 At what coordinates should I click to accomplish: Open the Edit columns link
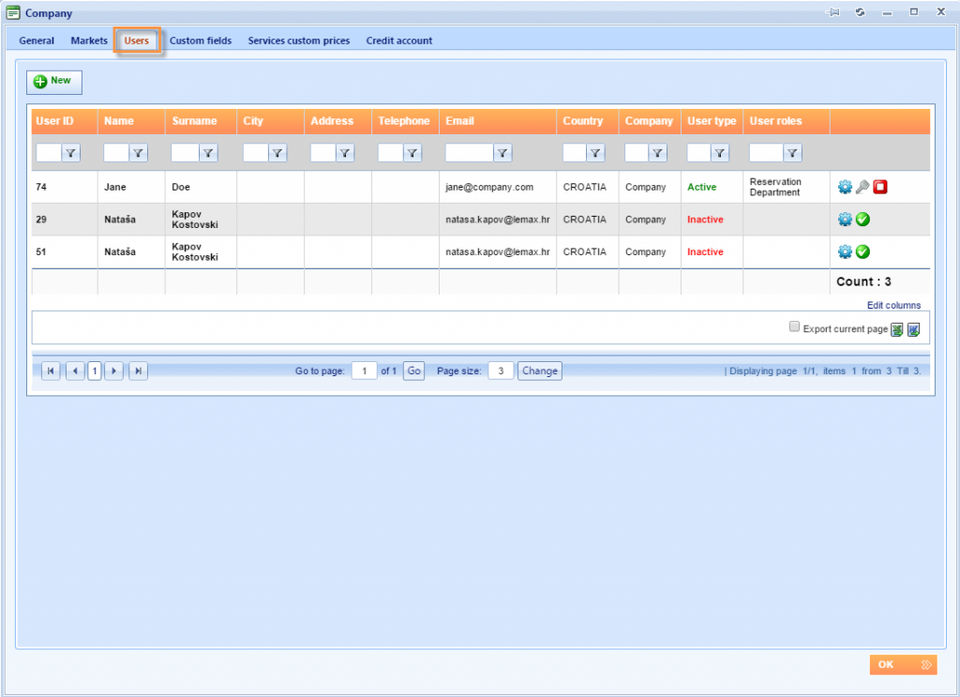[x=893, y=305]
